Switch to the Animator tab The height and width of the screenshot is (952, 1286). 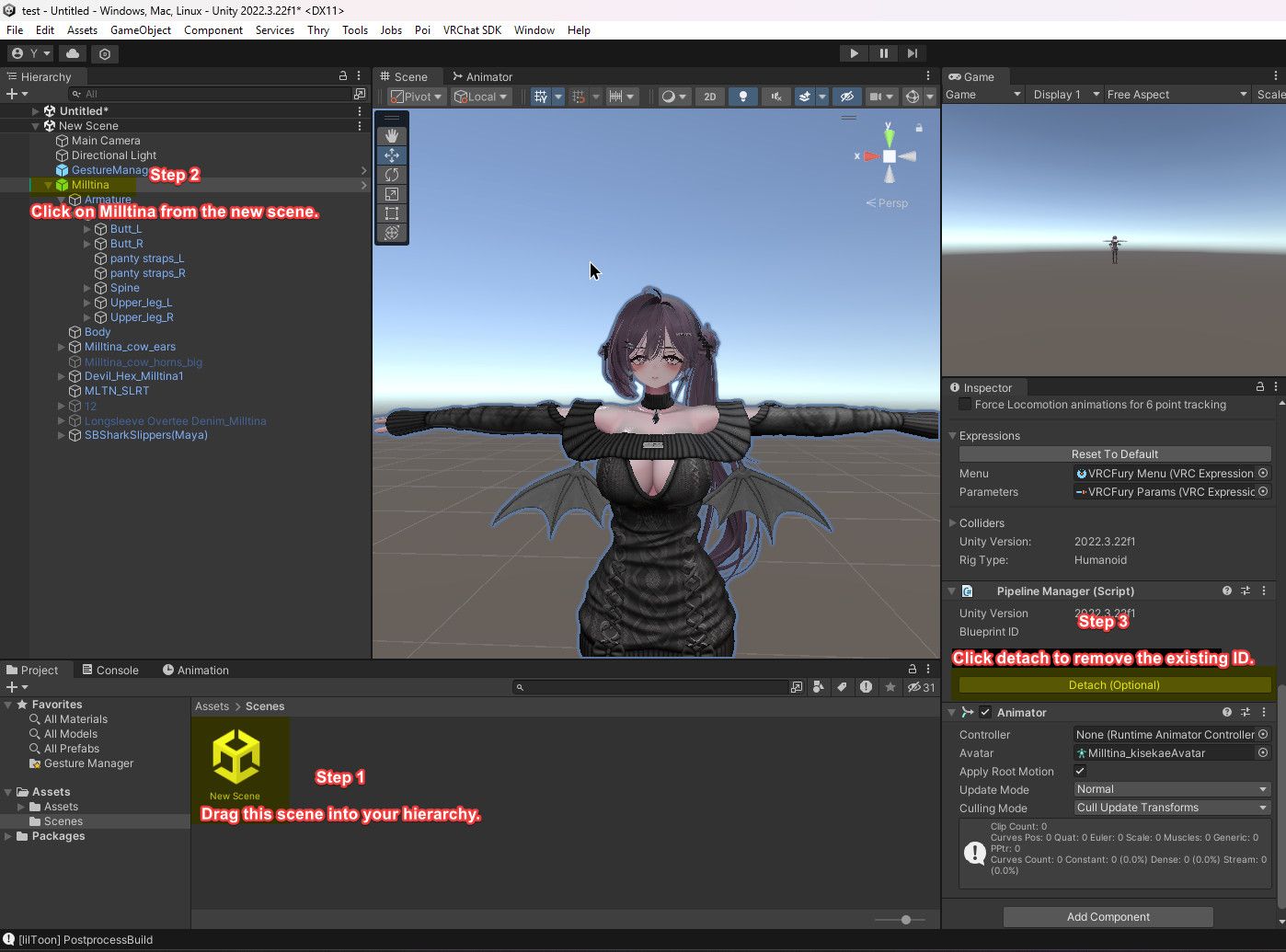click(x=482, y=76)
